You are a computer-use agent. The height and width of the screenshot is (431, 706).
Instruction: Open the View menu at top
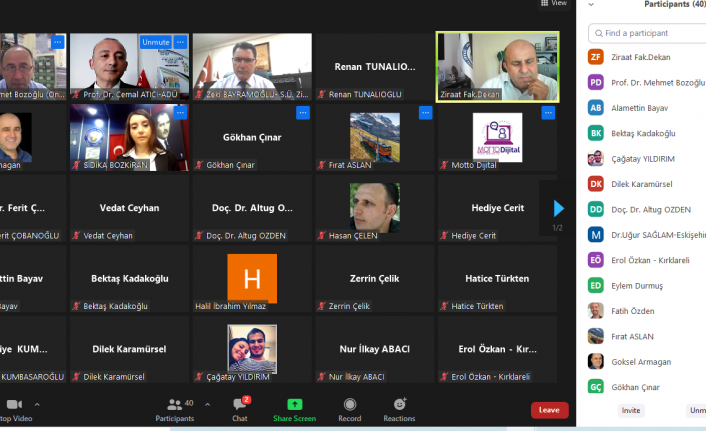tap(553, 4)
